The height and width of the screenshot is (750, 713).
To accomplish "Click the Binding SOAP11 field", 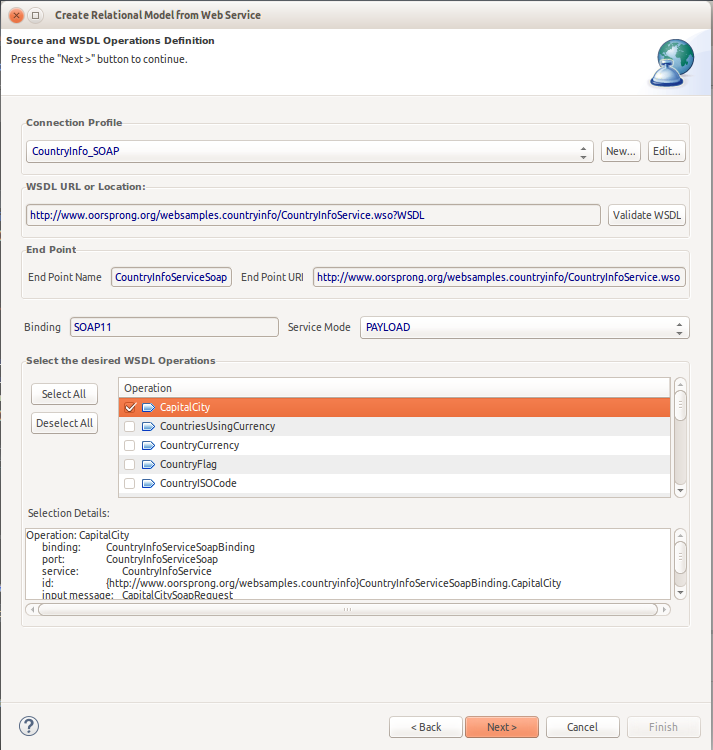I will (174, 327).
